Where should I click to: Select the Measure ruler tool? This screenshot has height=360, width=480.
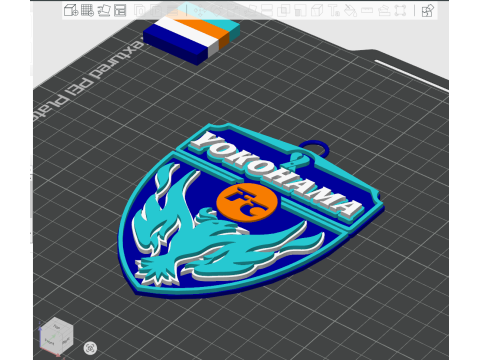pos(367,11)
